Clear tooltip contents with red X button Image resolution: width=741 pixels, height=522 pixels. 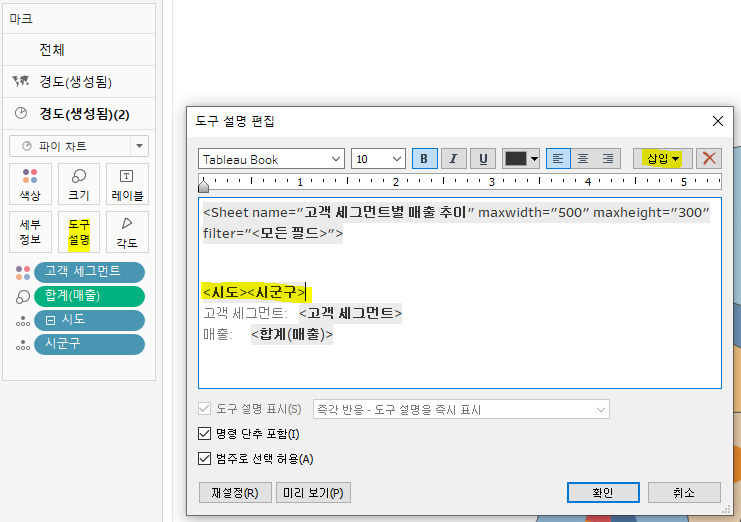(709, 159)
